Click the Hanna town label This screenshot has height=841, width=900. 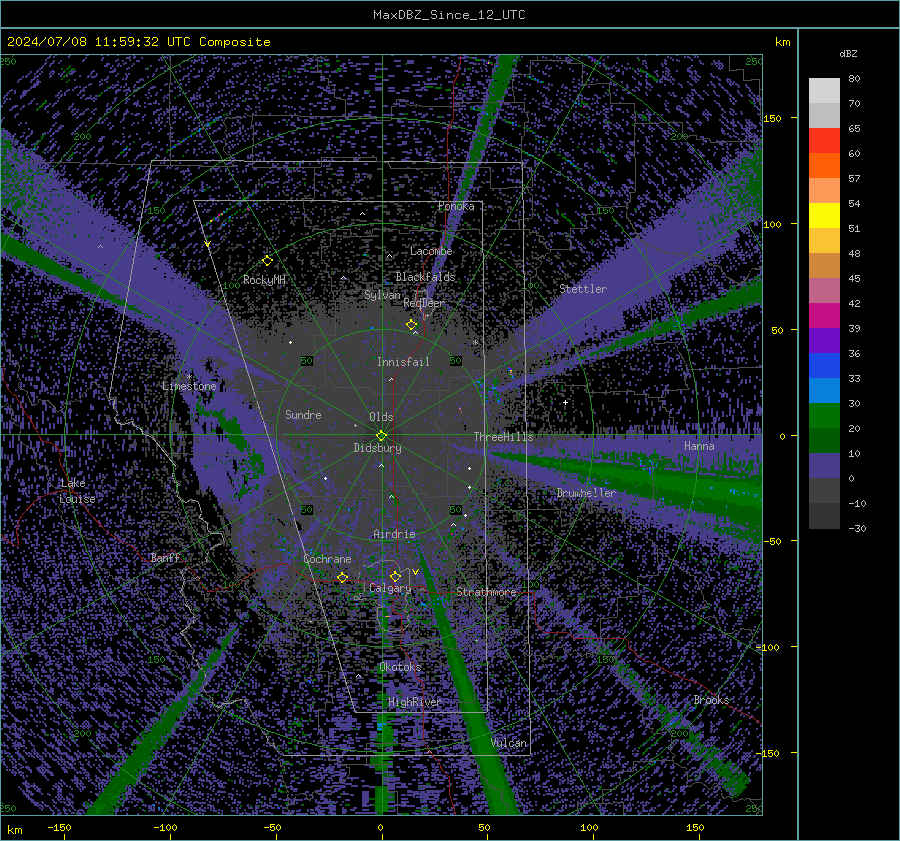[699, 446]
